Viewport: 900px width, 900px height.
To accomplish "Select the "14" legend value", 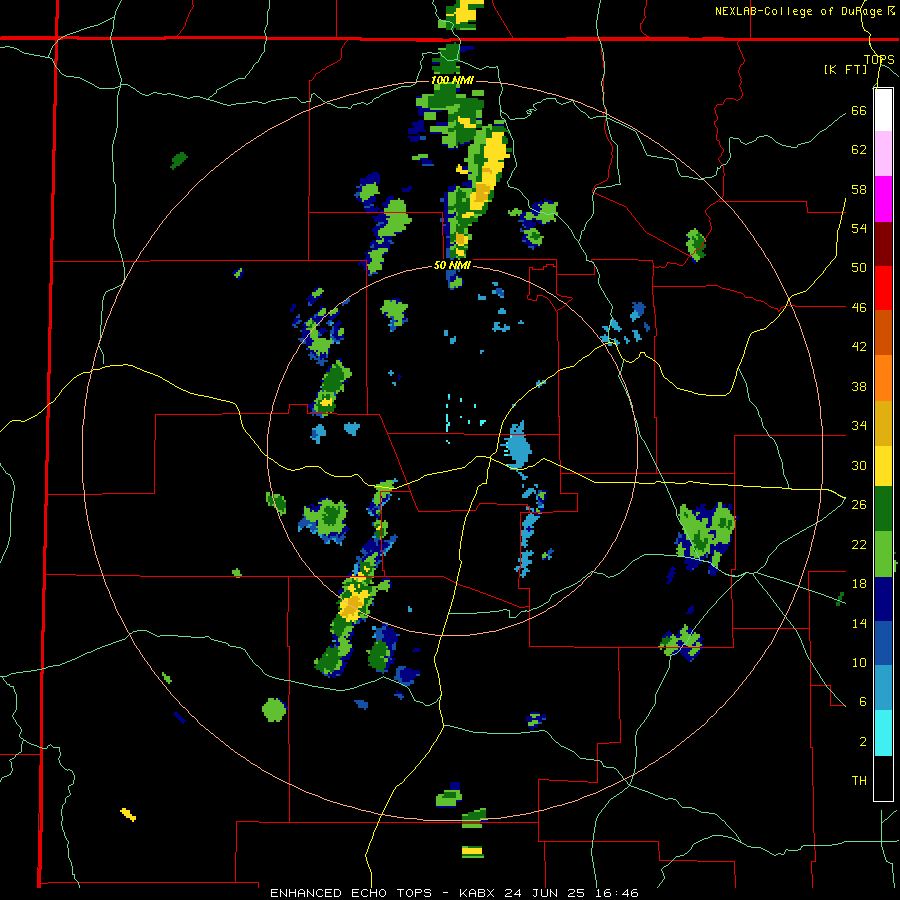I will pos(859,623).
